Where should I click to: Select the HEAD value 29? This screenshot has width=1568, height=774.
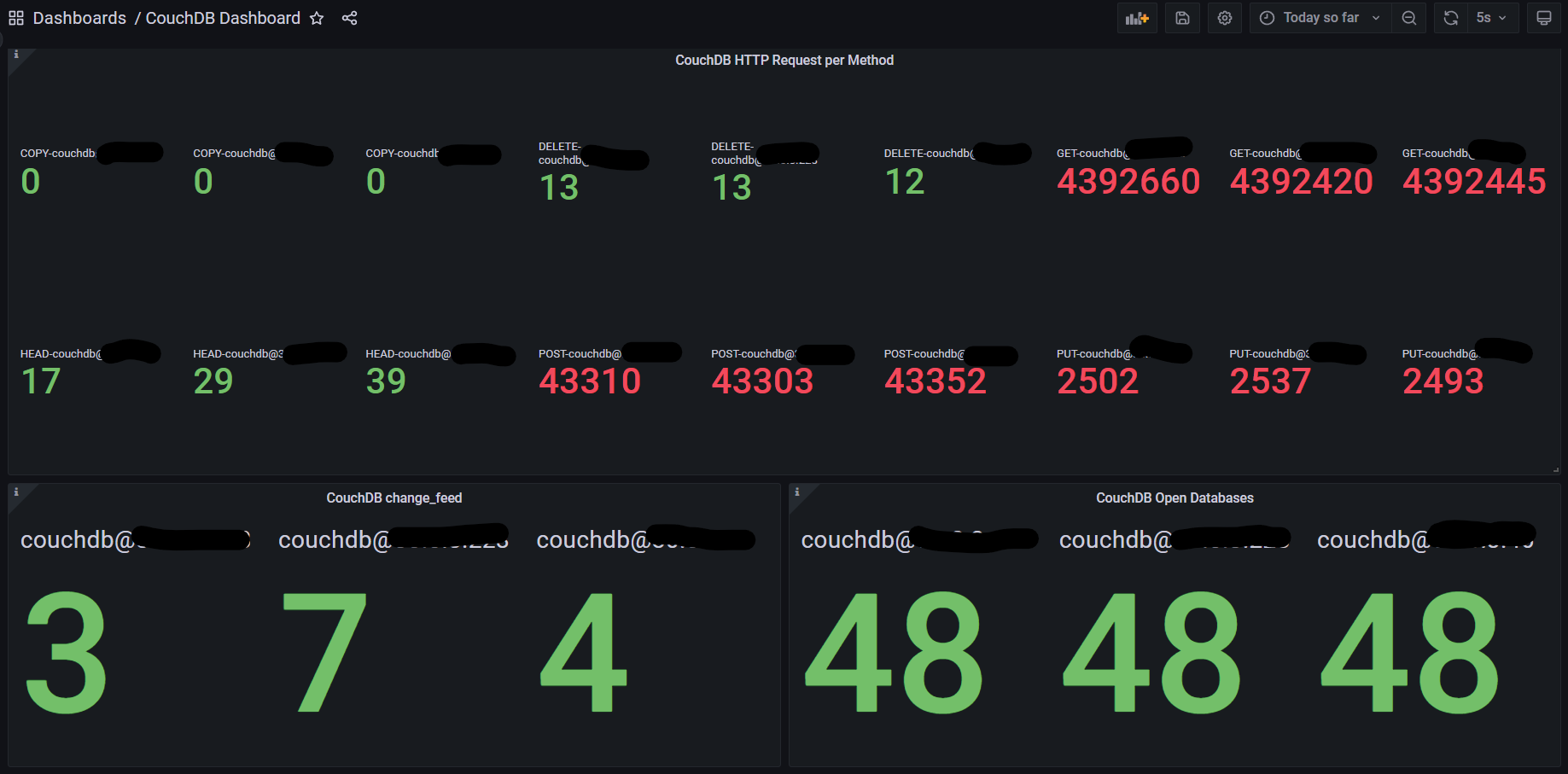213,381
